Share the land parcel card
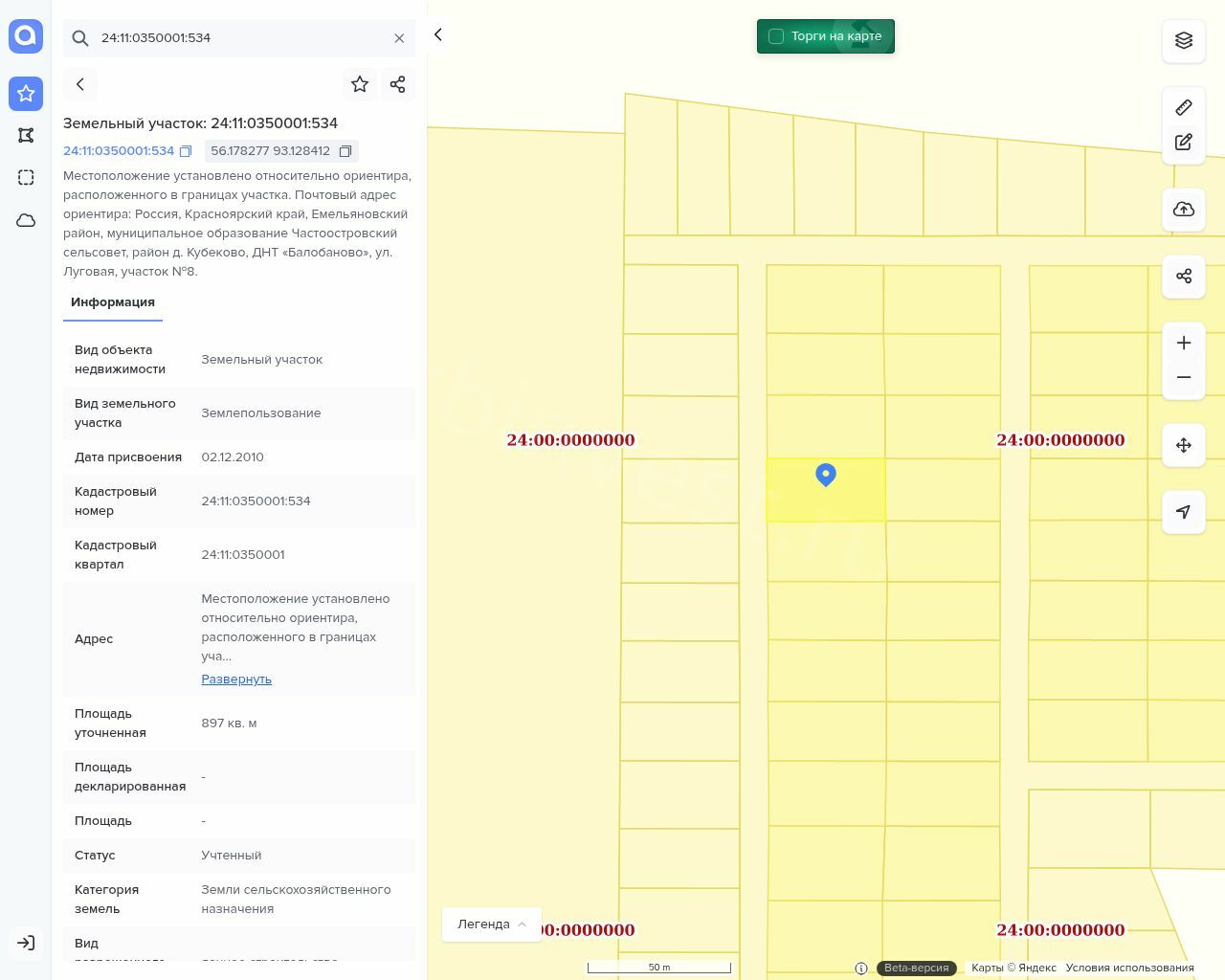 398,84
